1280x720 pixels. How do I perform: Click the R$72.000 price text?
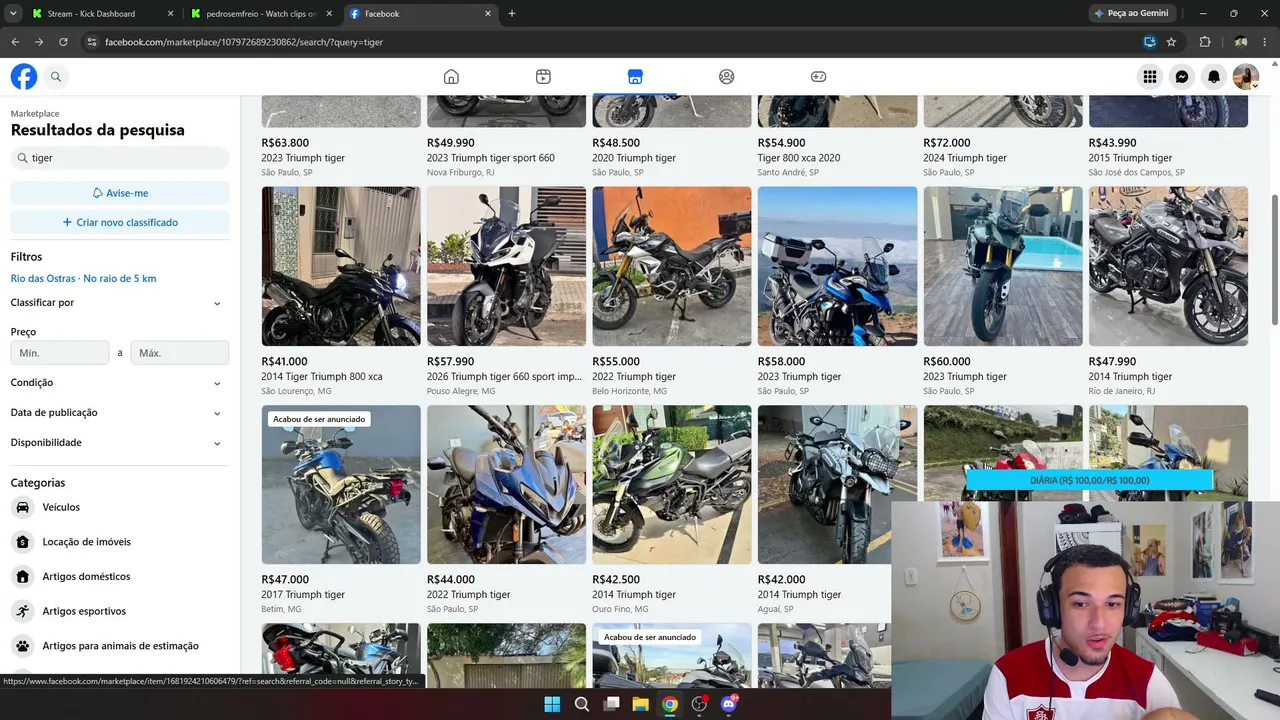pyautogui.click(x=947, y=143)
